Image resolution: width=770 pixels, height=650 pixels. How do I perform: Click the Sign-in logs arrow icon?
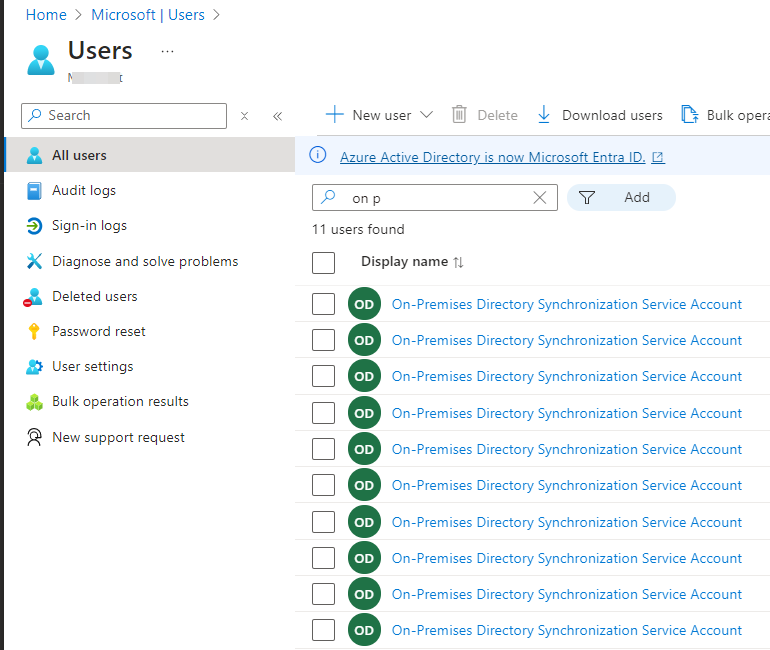pos(34,226)
